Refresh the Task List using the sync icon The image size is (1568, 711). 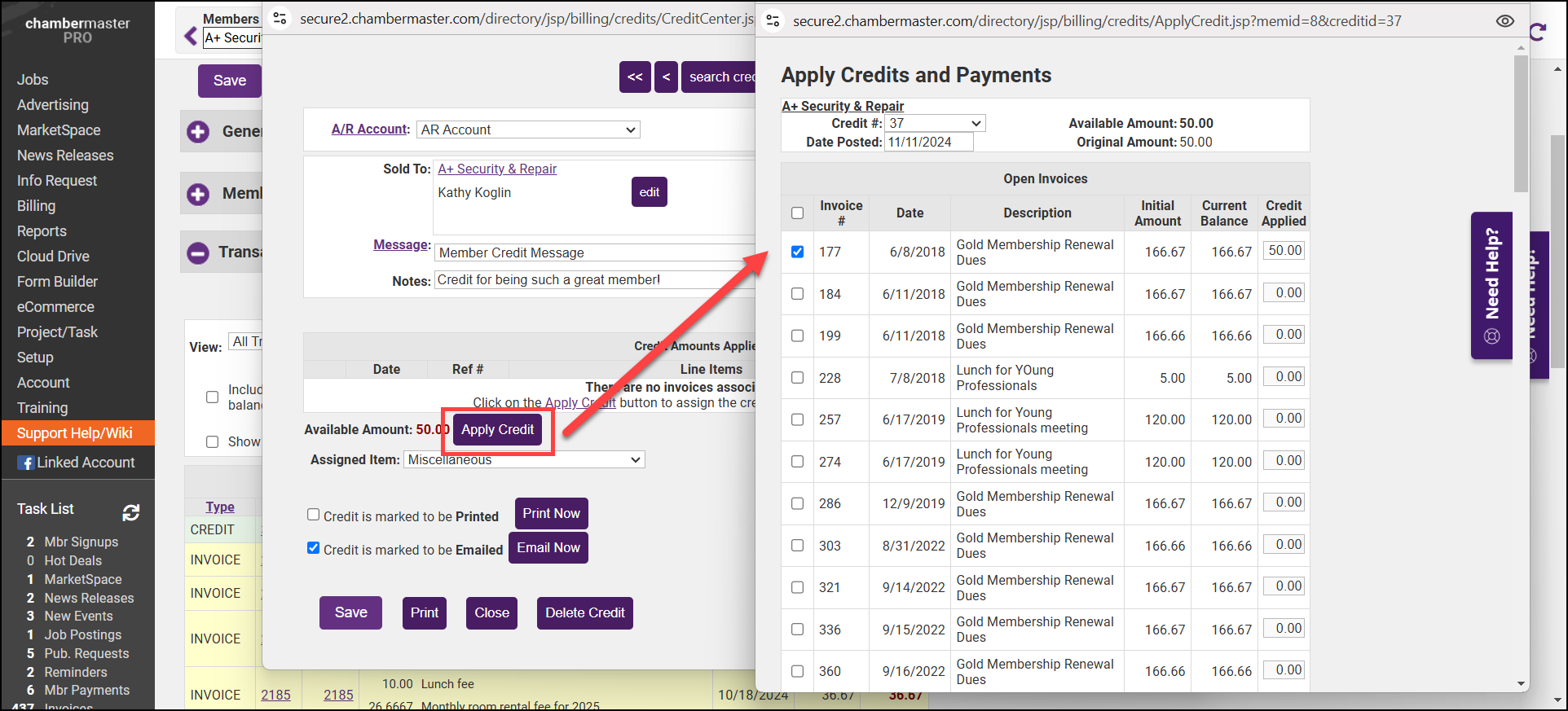tap(130, 512)
